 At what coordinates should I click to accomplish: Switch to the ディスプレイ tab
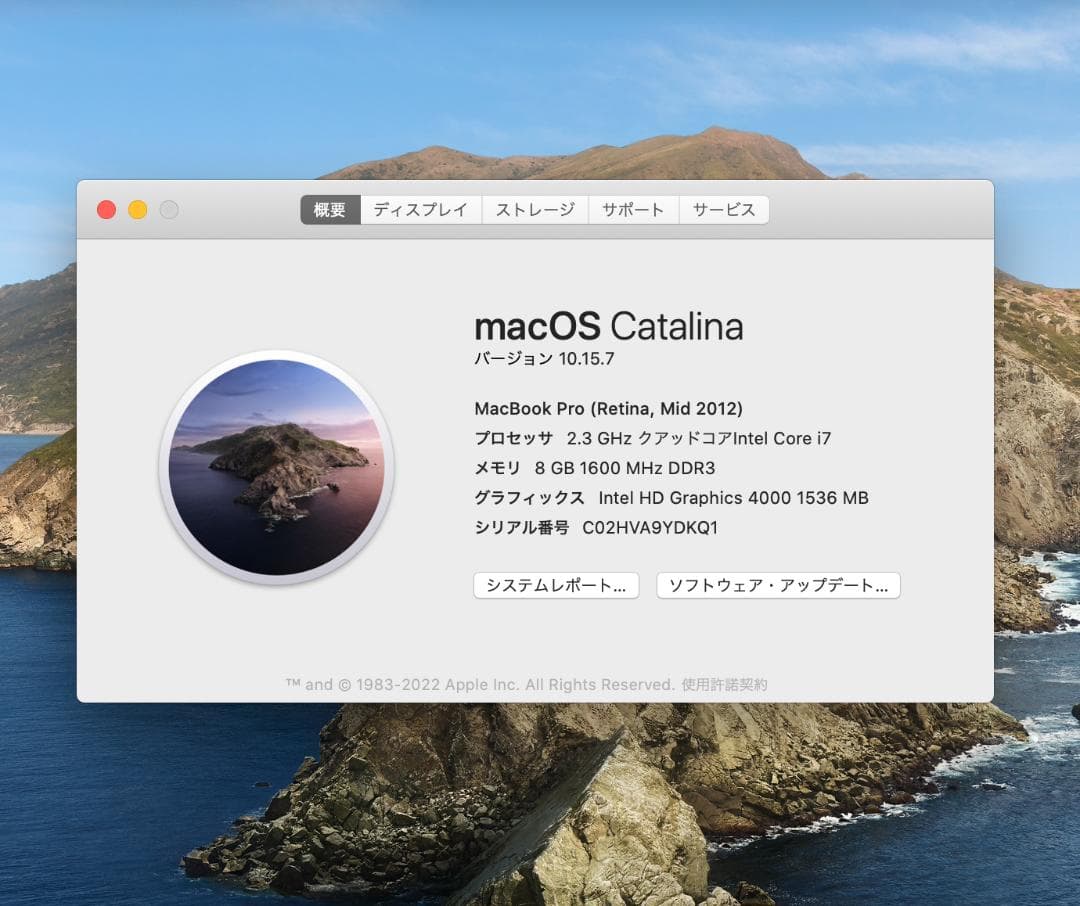(420, 209)
